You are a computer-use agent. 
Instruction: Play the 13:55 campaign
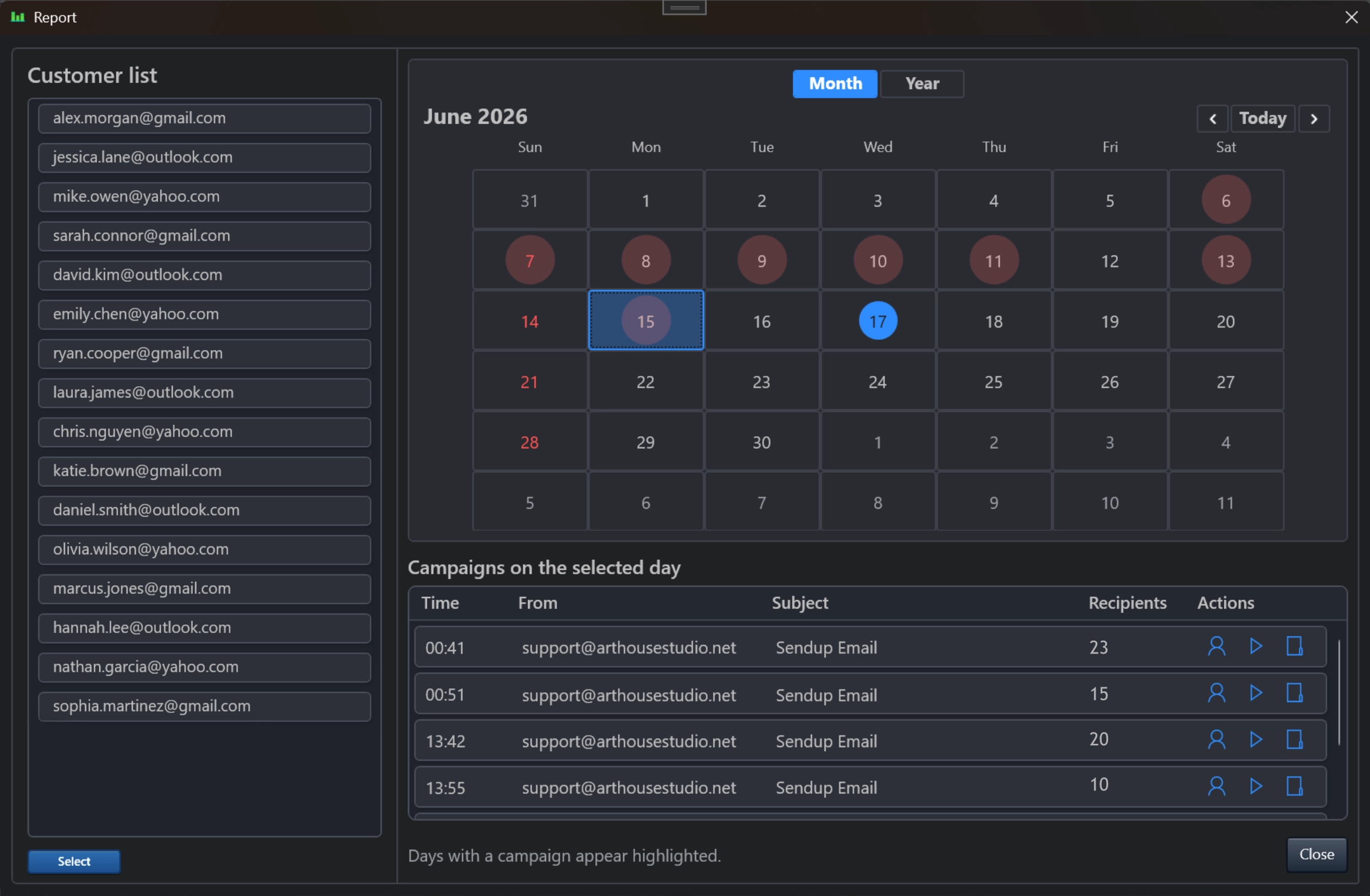[1255, 786]
